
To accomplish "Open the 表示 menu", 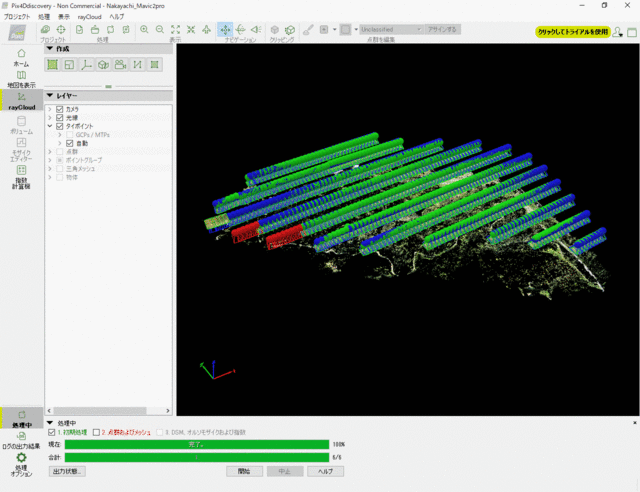I will coord(64,17).
